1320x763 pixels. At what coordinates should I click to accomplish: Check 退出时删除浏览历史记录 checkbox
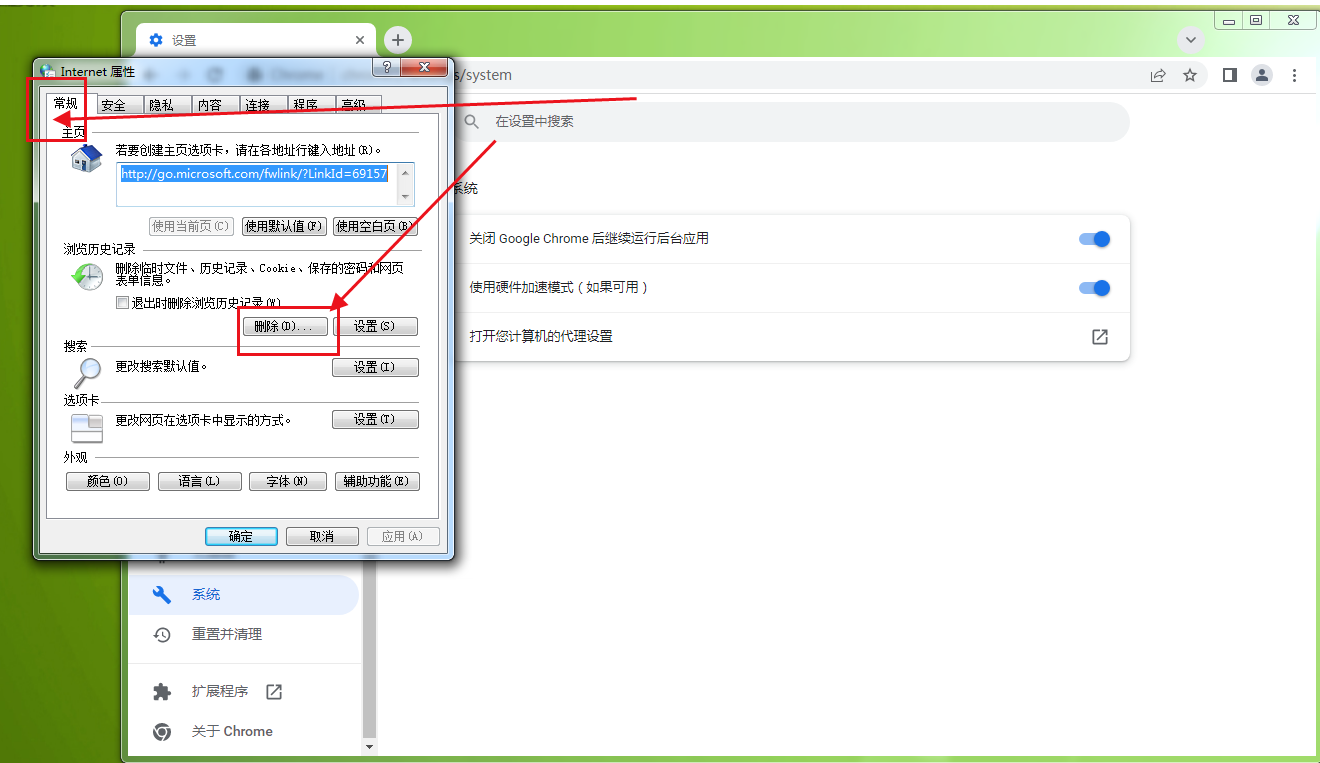coord(122,303)
